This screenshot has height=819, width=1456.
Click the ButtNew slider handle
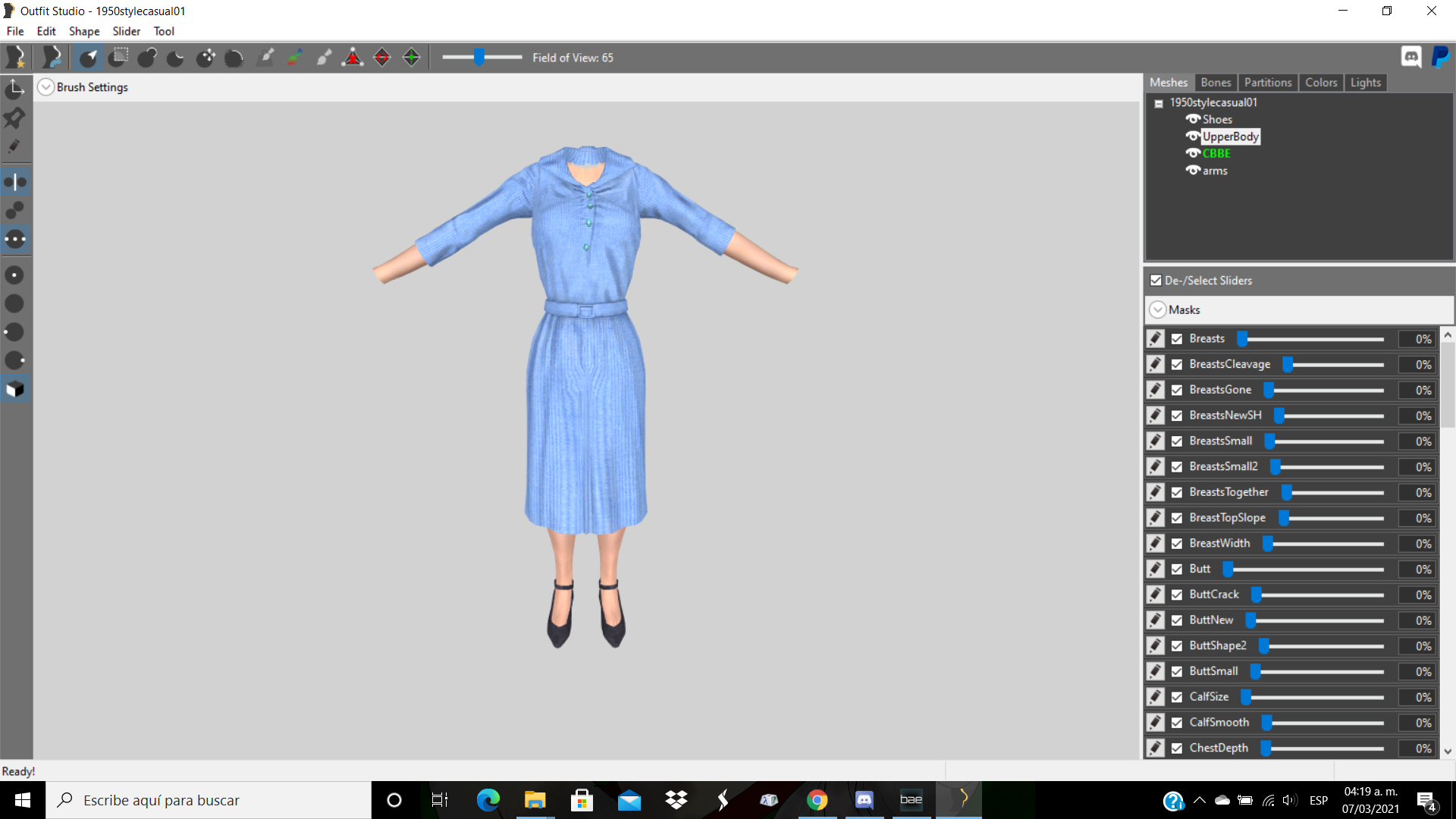point(1250,620)
